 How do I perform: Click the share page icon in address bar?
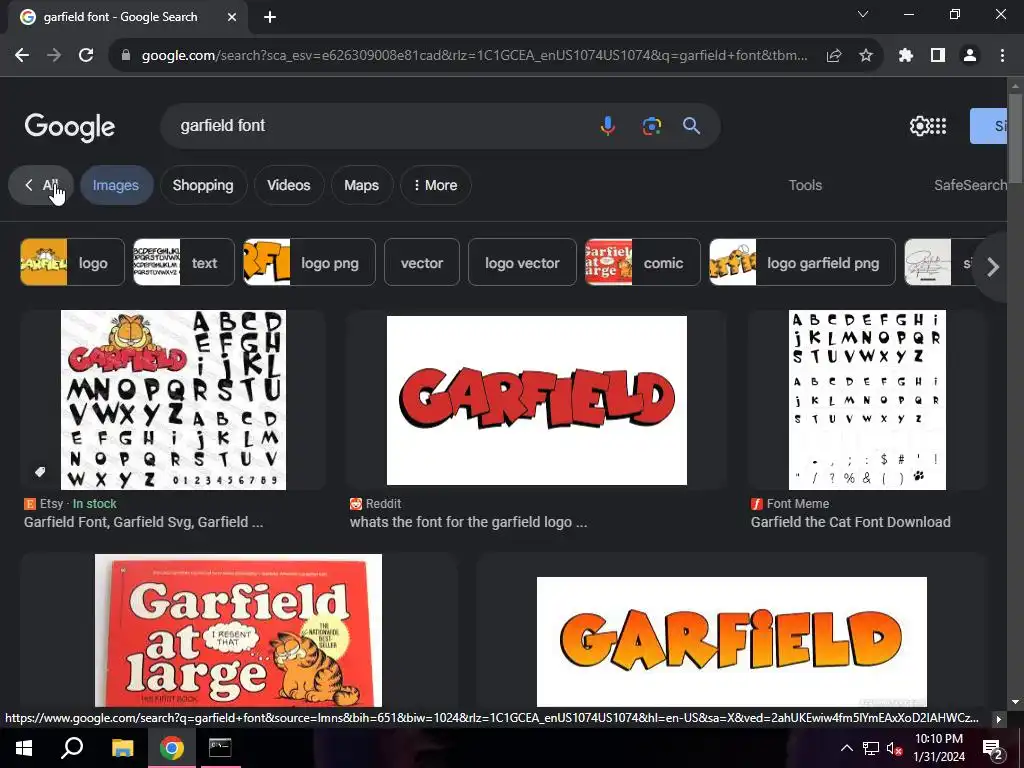[x=834, y=56]
